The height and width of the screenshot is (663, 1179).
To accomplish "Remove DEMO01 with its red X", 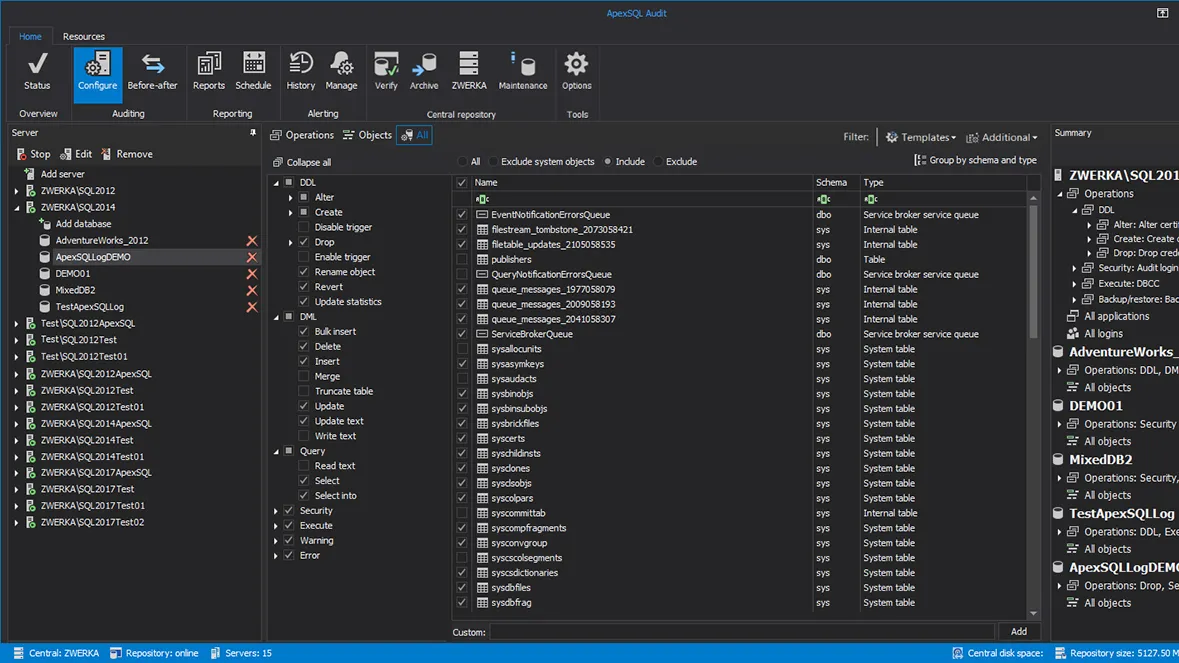I will coord(252,274).
